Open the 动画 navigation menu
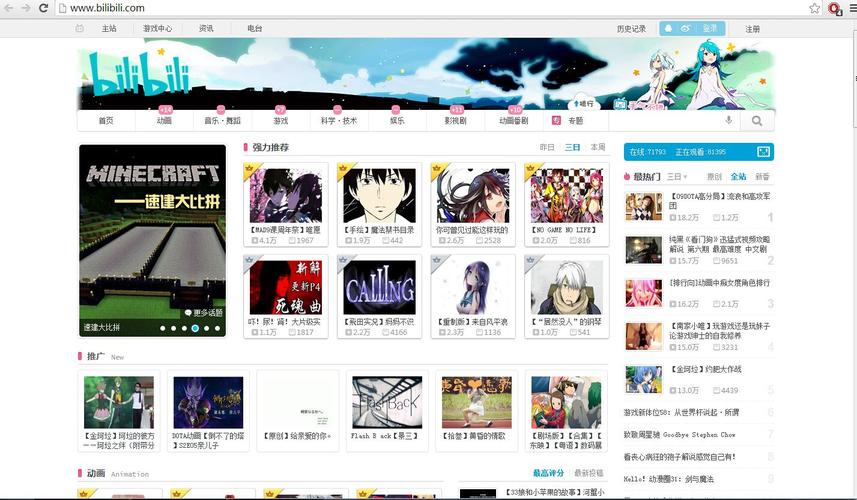 tap(165, 121)
